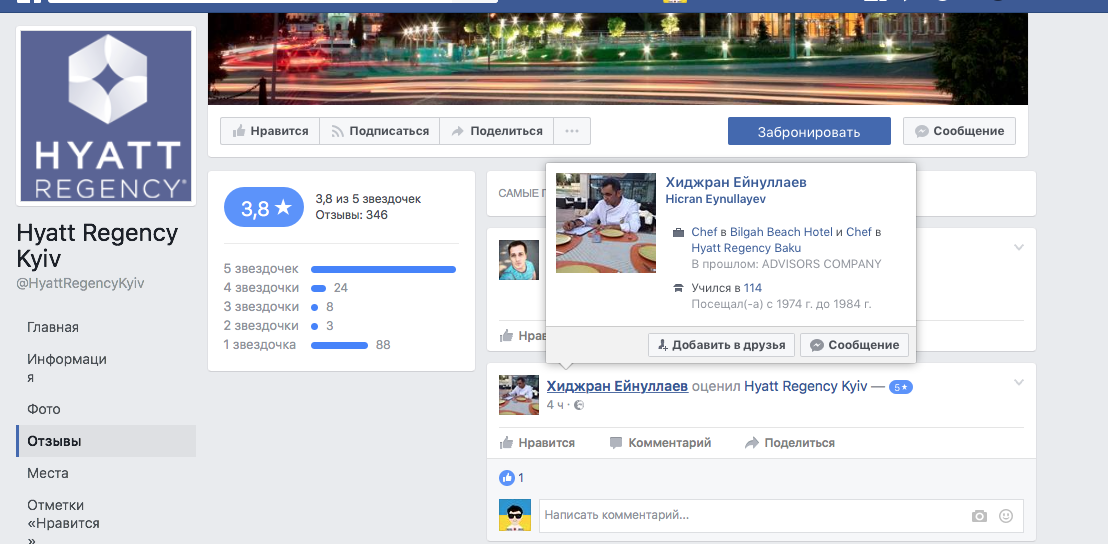Click reviewer avatar next to review post
This screenshot has height=544, width=1108.
tap(519, 395)
